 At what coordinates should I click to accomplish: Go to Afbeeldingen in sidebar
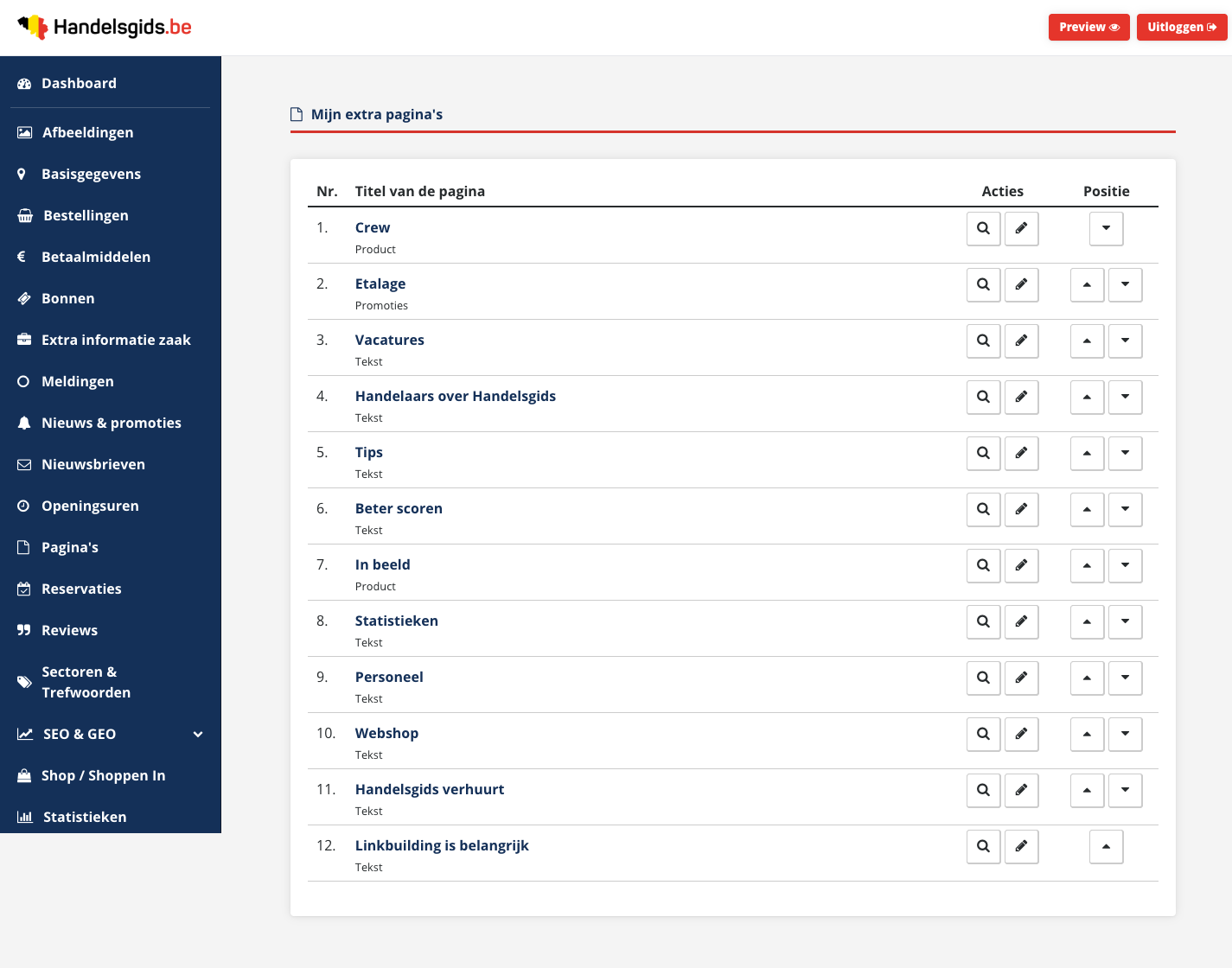(x=111, y=132)
